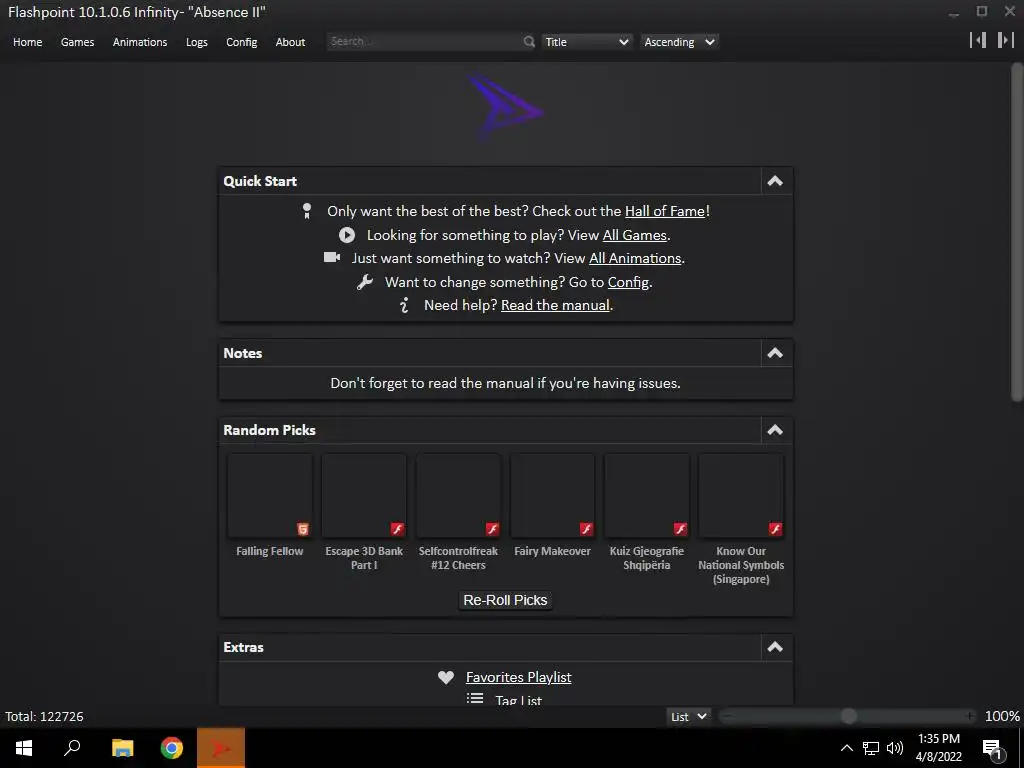Screen dimensions: 1024x768
Task: Click the volume speaker tray icon
Action: [895, 748]
